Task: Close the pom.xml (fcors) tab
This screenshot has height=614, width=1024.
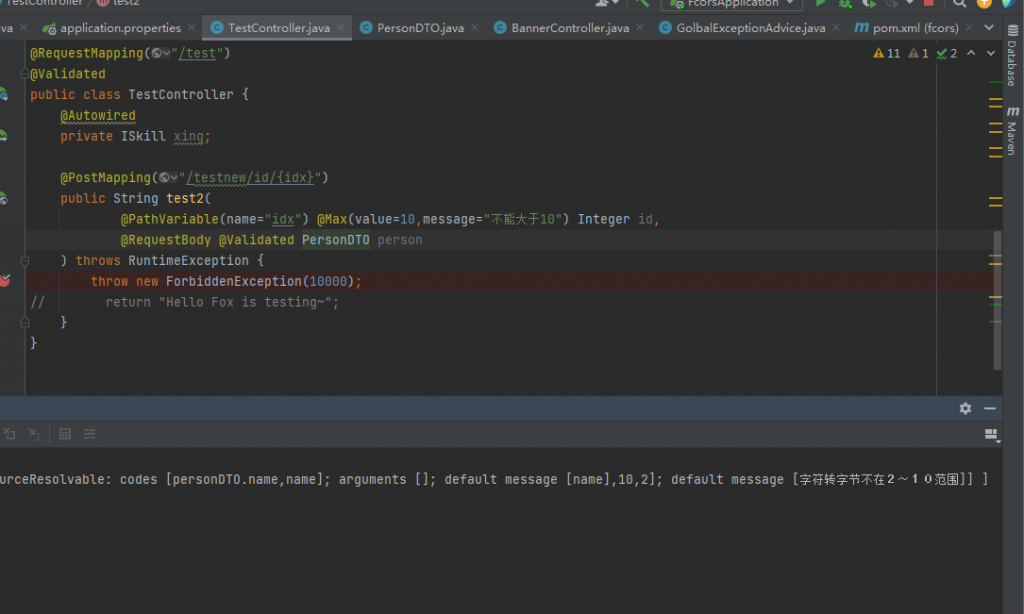Action: pos(969,27)
